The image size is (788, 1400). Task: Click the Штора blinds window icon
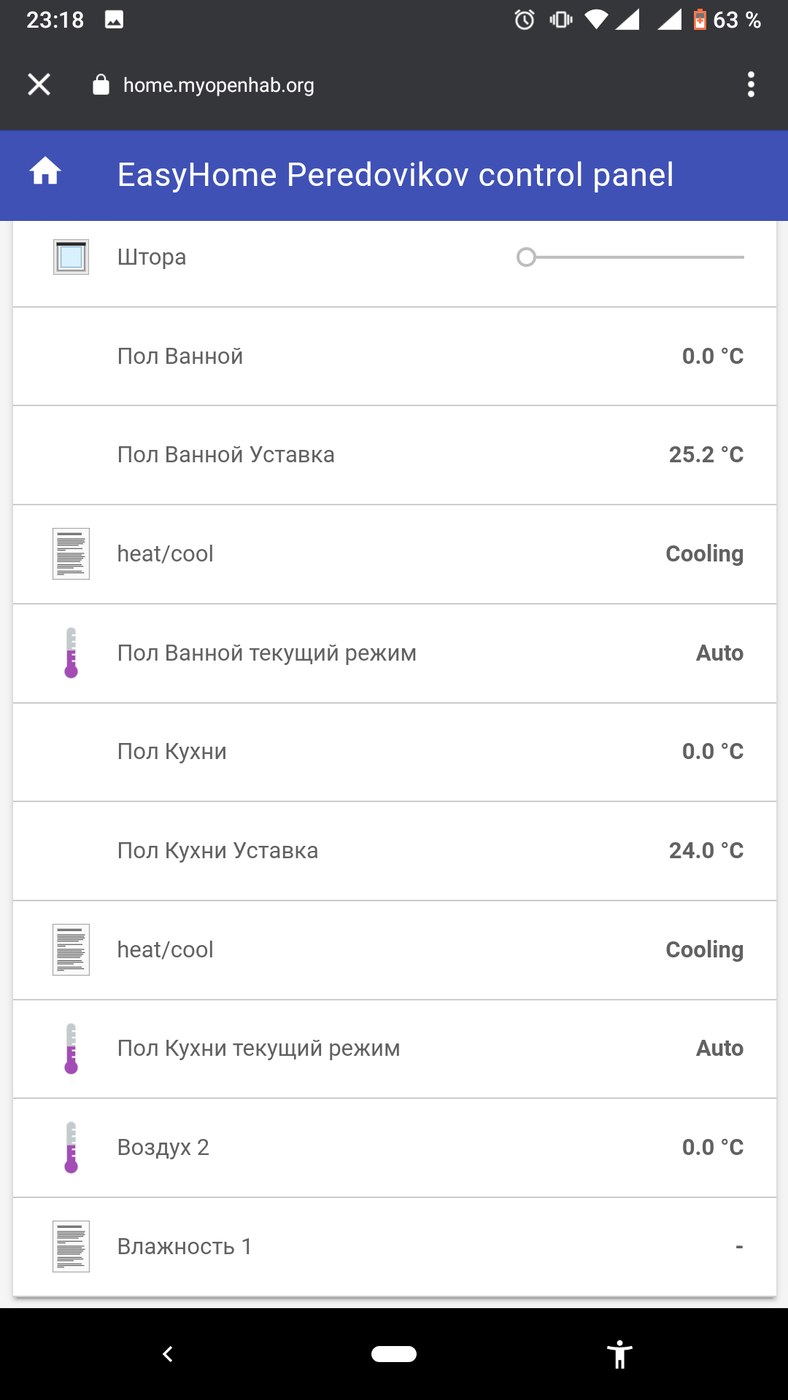coord(71,257)
